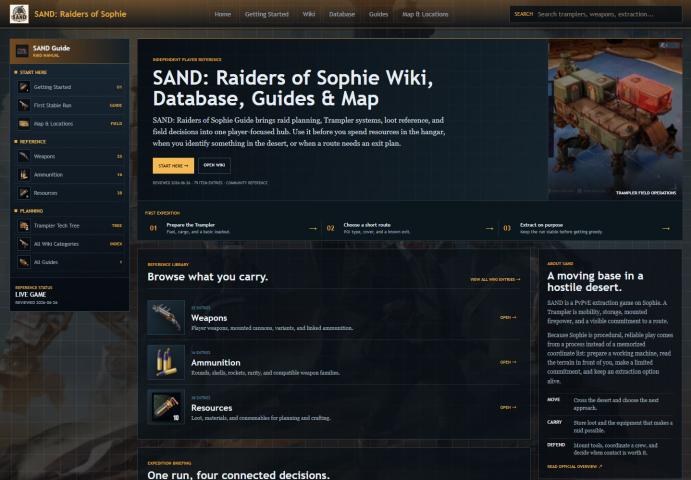Click the 'First Stable Run' sidebar label

[x=52, y=105]
